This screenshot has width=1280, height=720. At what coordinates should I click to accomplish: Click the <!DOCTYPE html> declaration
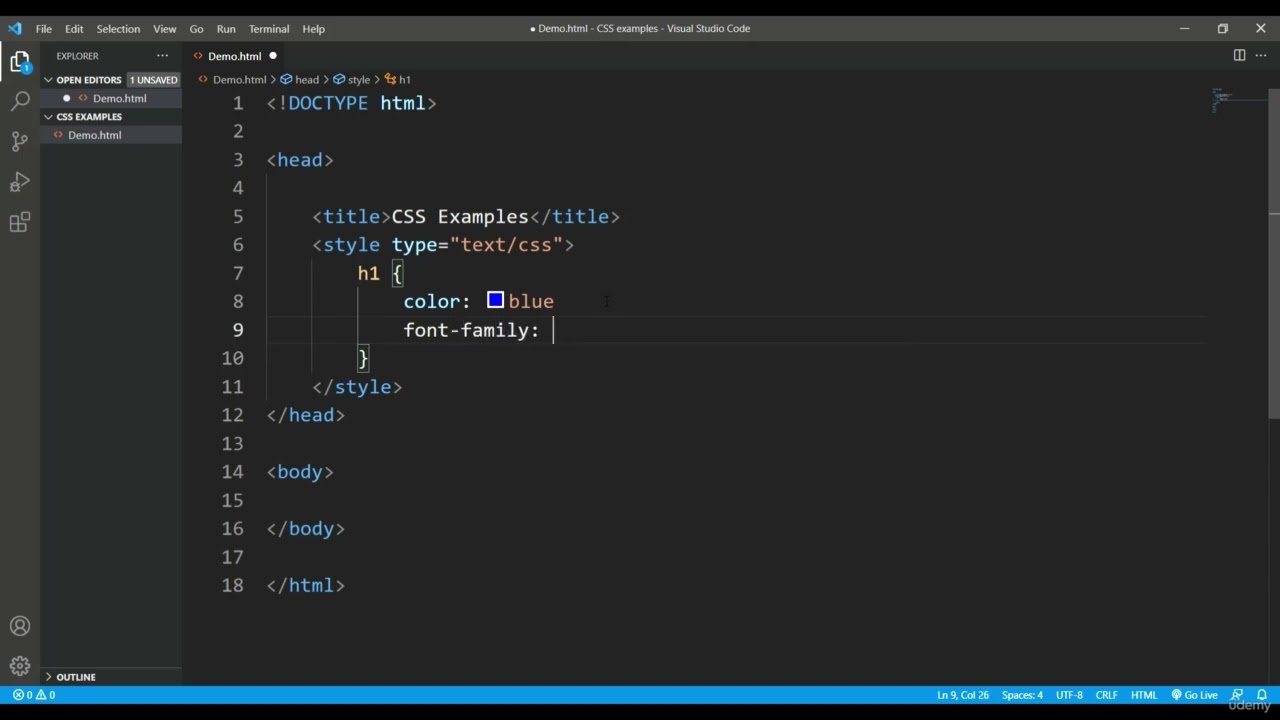tap(352, 103)
